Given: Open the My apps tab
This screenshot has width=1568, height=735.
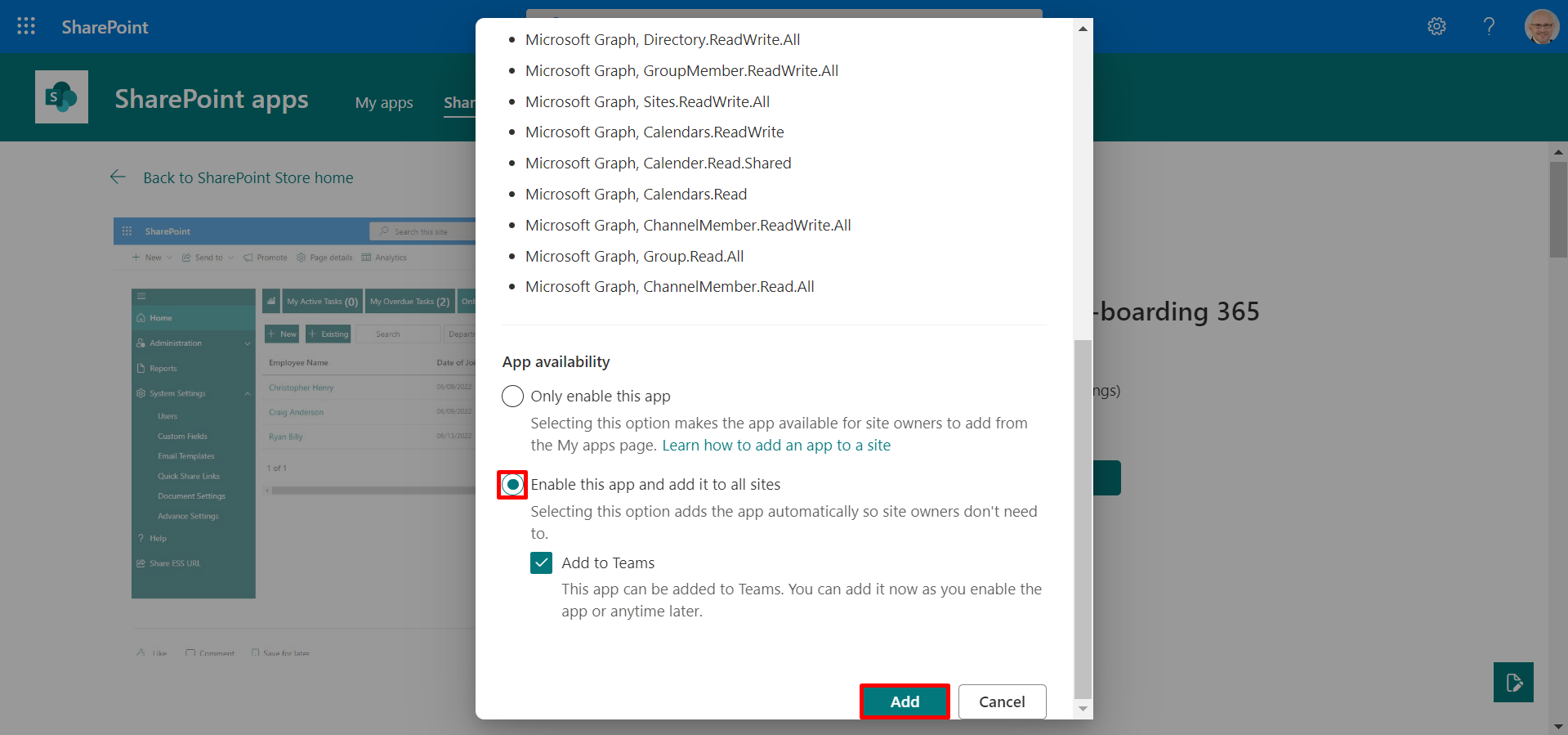Looking at the screenshot, I should (384, 103).
